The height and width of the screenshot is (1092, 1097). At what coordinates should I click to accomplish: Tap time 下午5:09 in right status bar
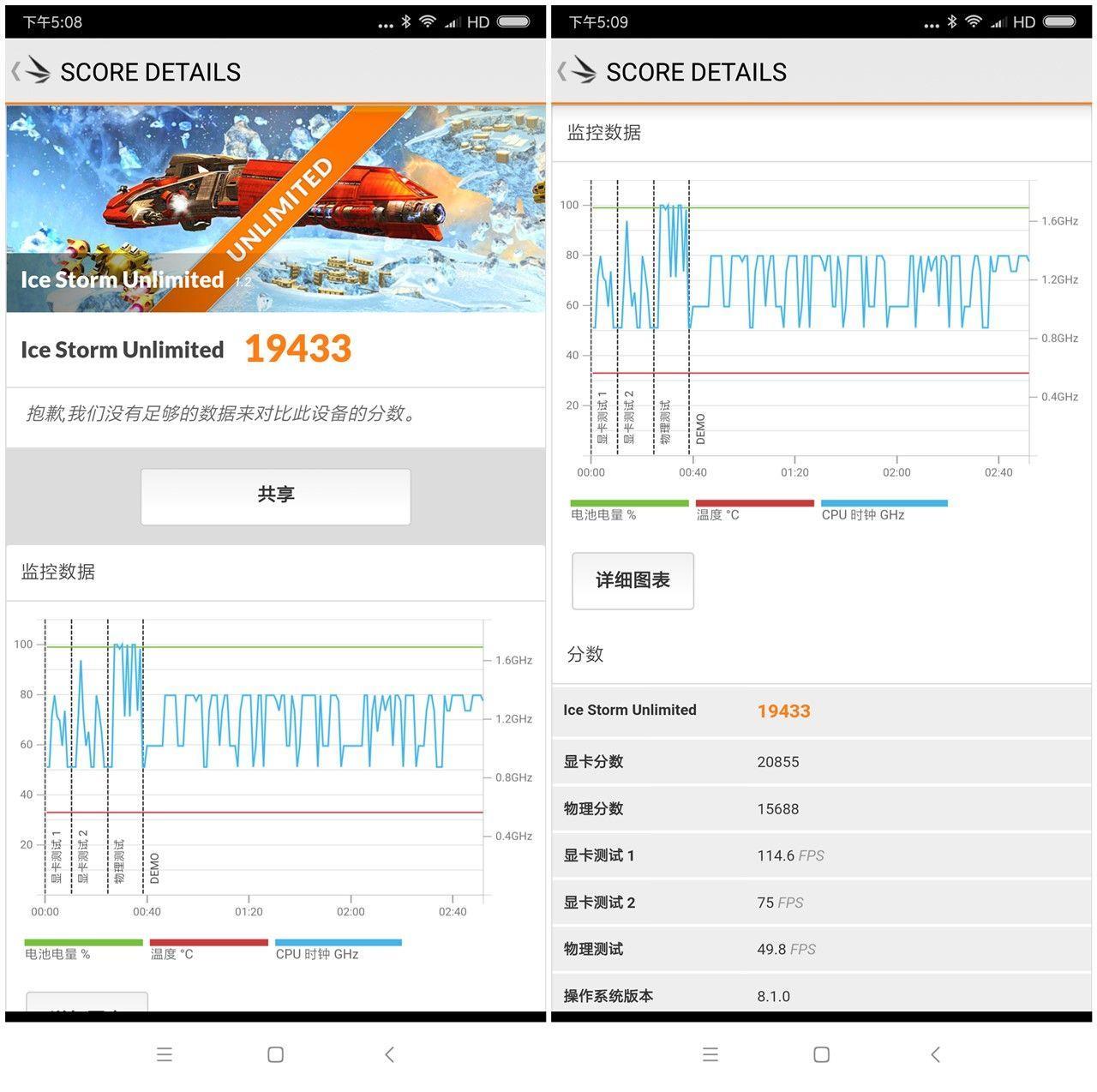[x=598, y=22]
